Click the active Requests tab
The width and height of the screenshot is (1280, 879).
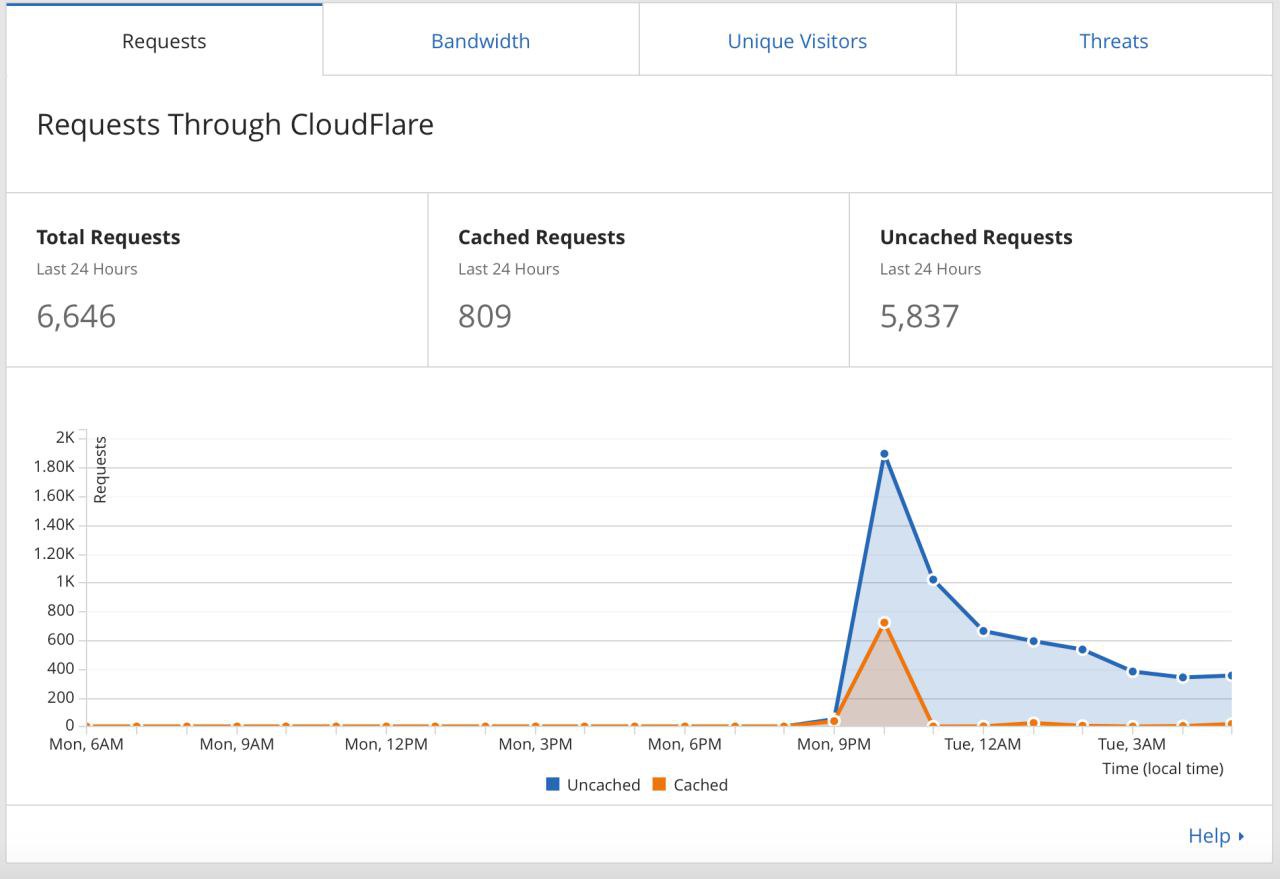click(164, 41)
